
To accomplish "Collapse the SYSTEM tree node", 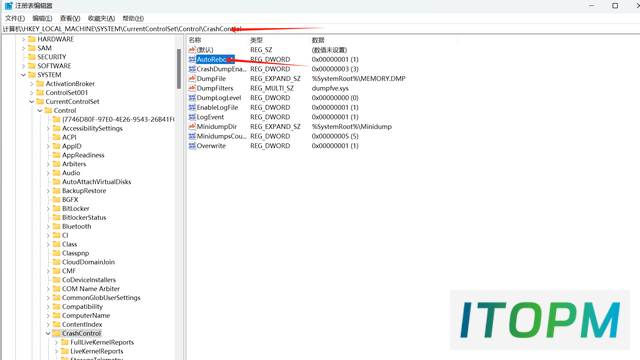I will (23, 75).
